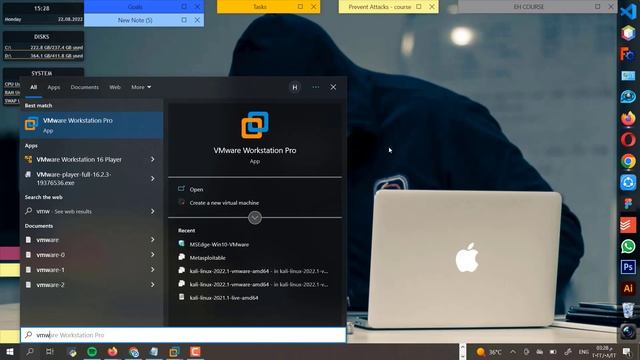Expand the actions list with circle chevron

(255, 218)
